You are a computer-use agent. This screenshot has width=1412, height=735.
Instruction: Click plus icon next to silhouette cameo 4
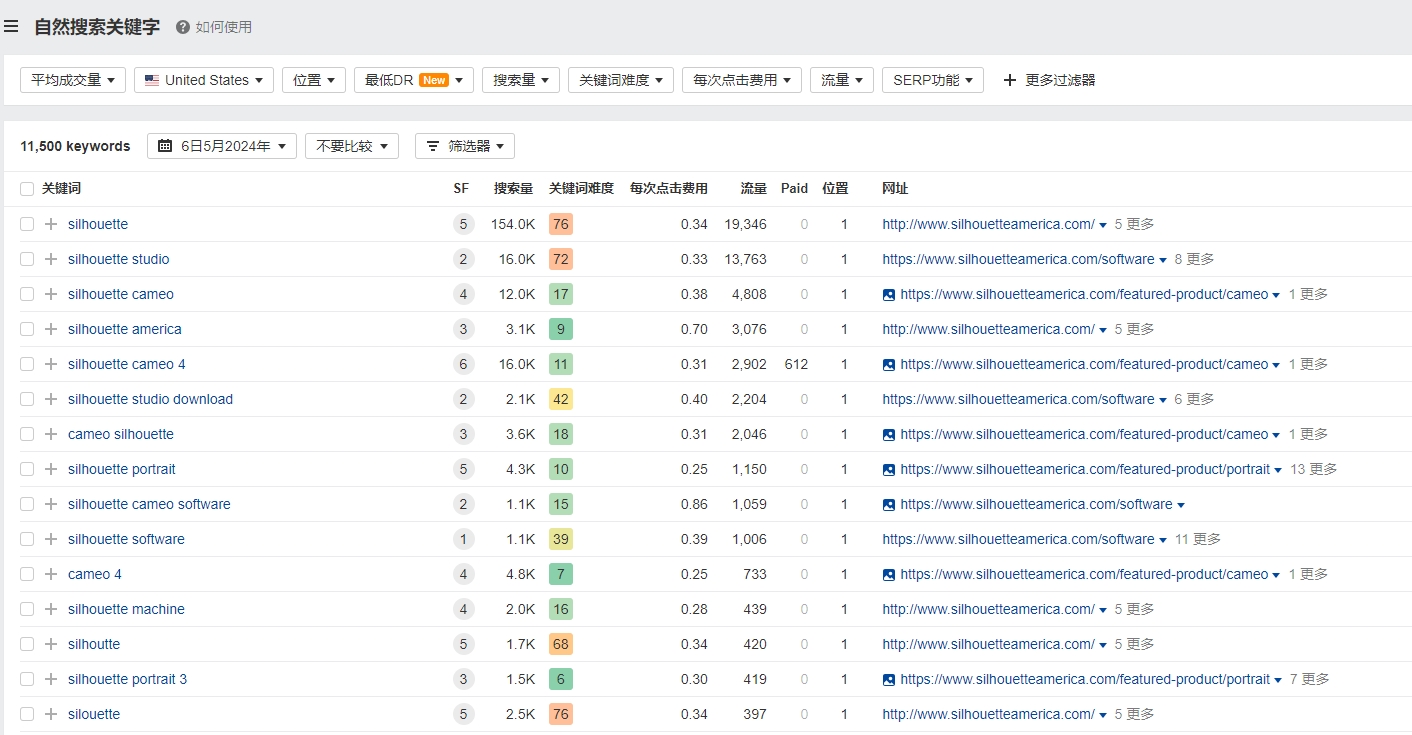[51, 364]
